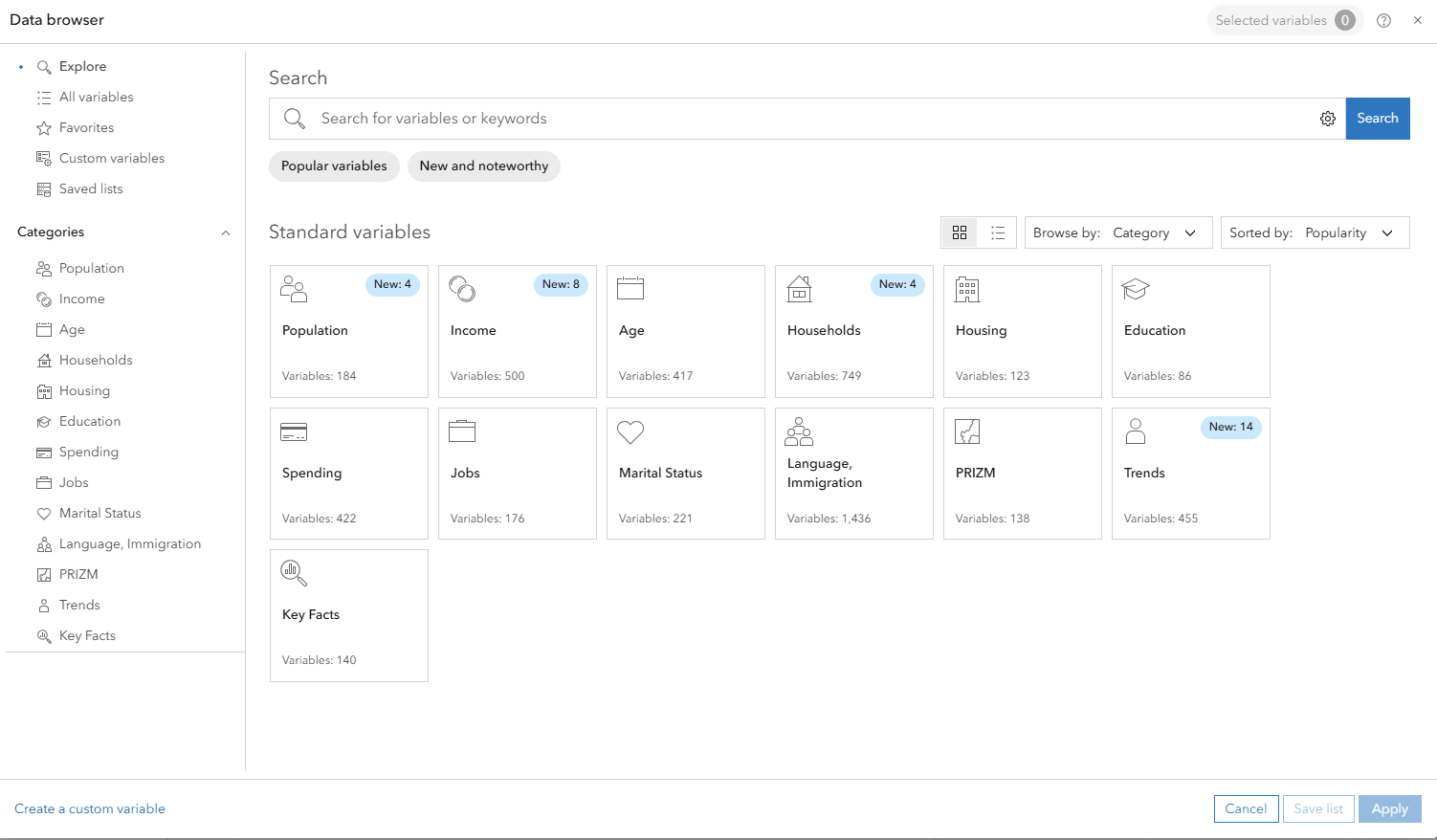Screen dimensions: 1437x840
Task: Click the Housing building icon in sidebar
Action: pos(44,391)
